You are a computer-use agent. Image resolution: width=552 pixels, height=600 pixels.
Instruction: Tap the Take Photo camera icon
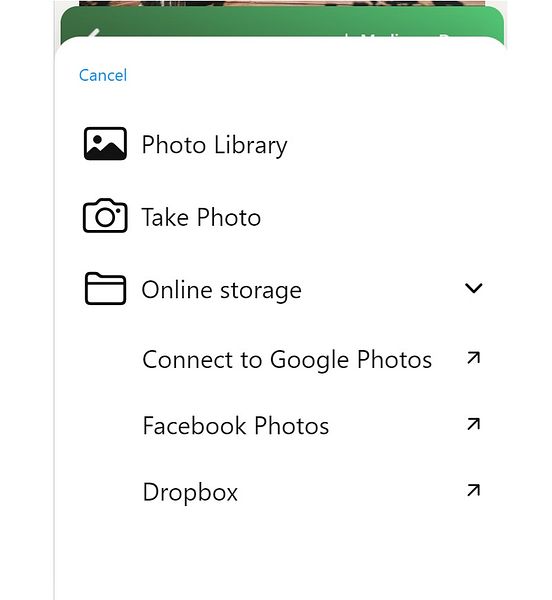point(105,215)
